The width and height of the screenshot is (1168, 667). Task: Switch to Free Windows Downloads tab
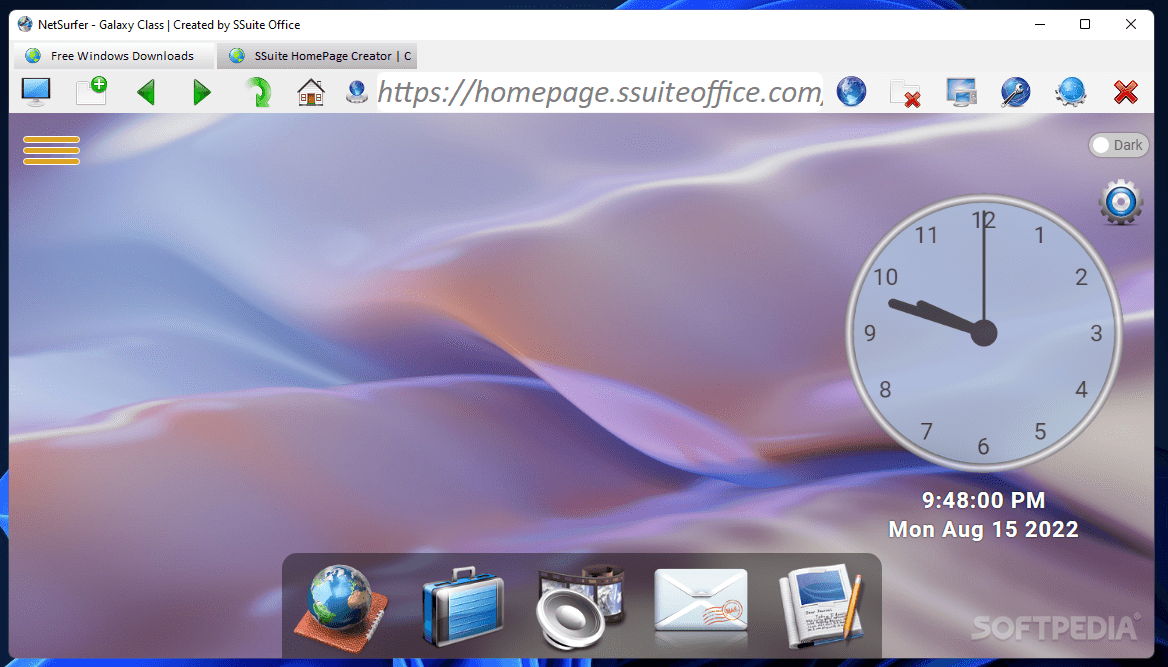click(113, 56)
